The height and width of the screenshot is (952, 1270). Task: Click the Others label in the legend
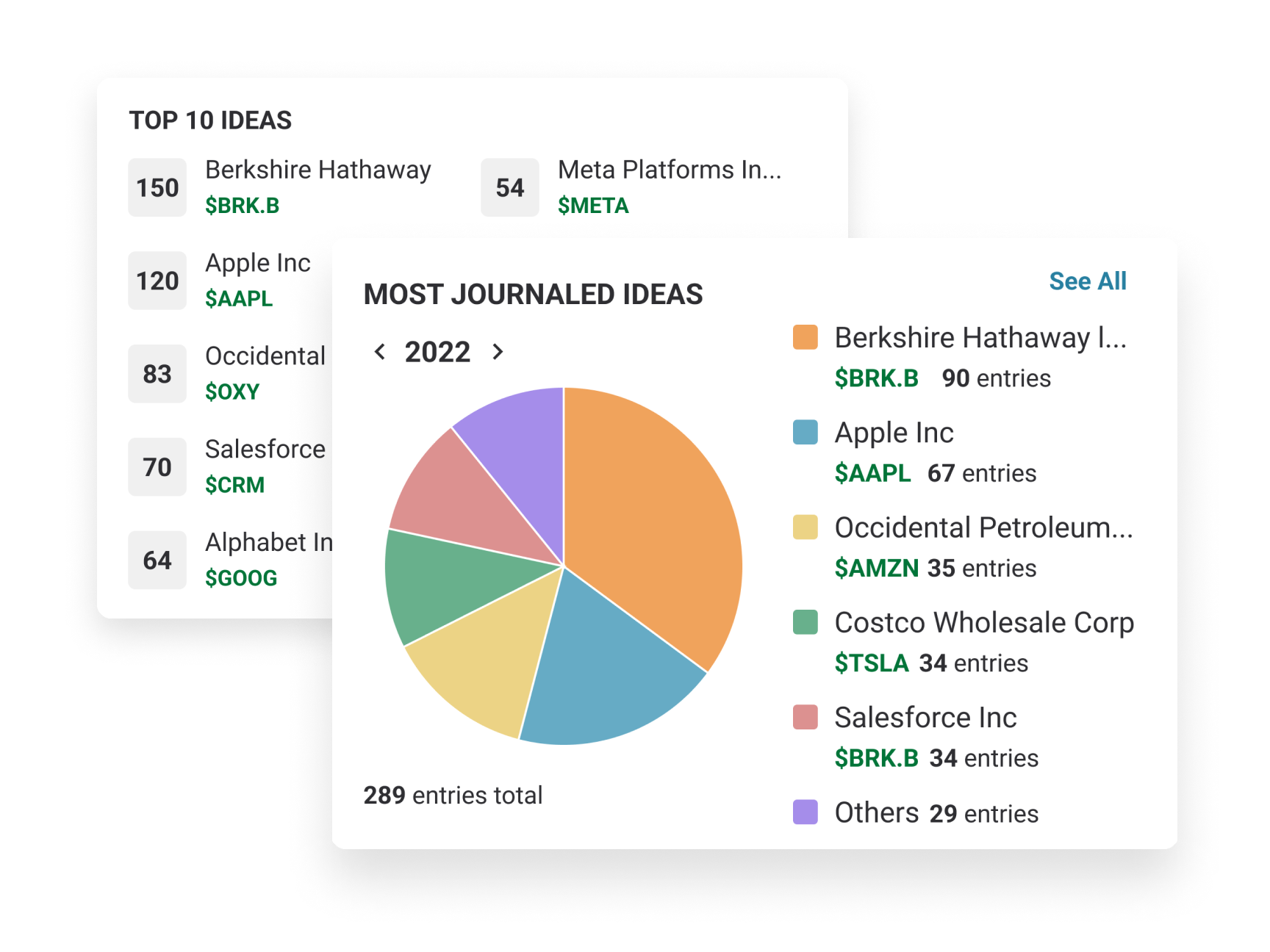pyautogui.click(x=877, y=812)
